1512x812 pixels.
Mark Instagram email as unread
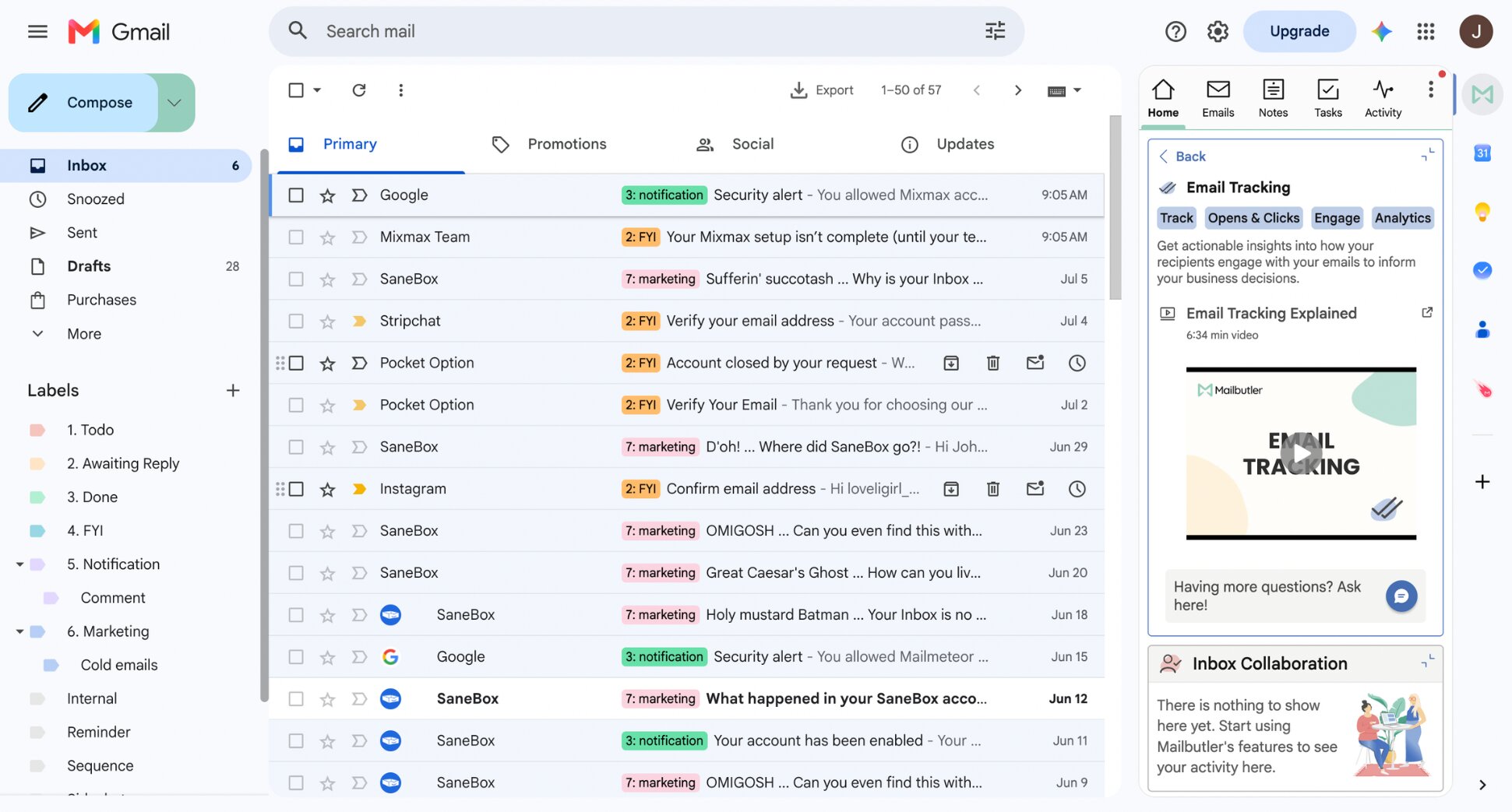[1035, 489]
